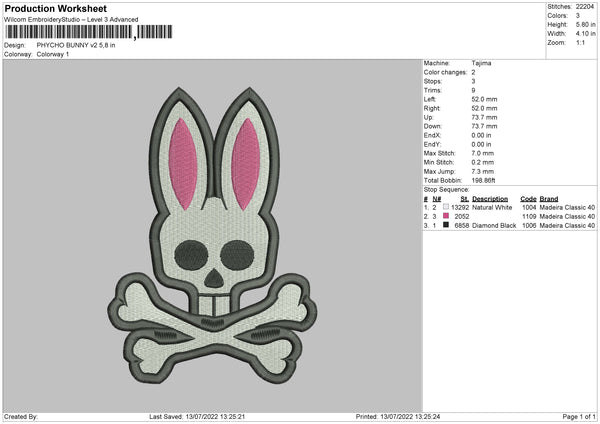
Task: Click the 'Down:' label
Action: [432, 126]
